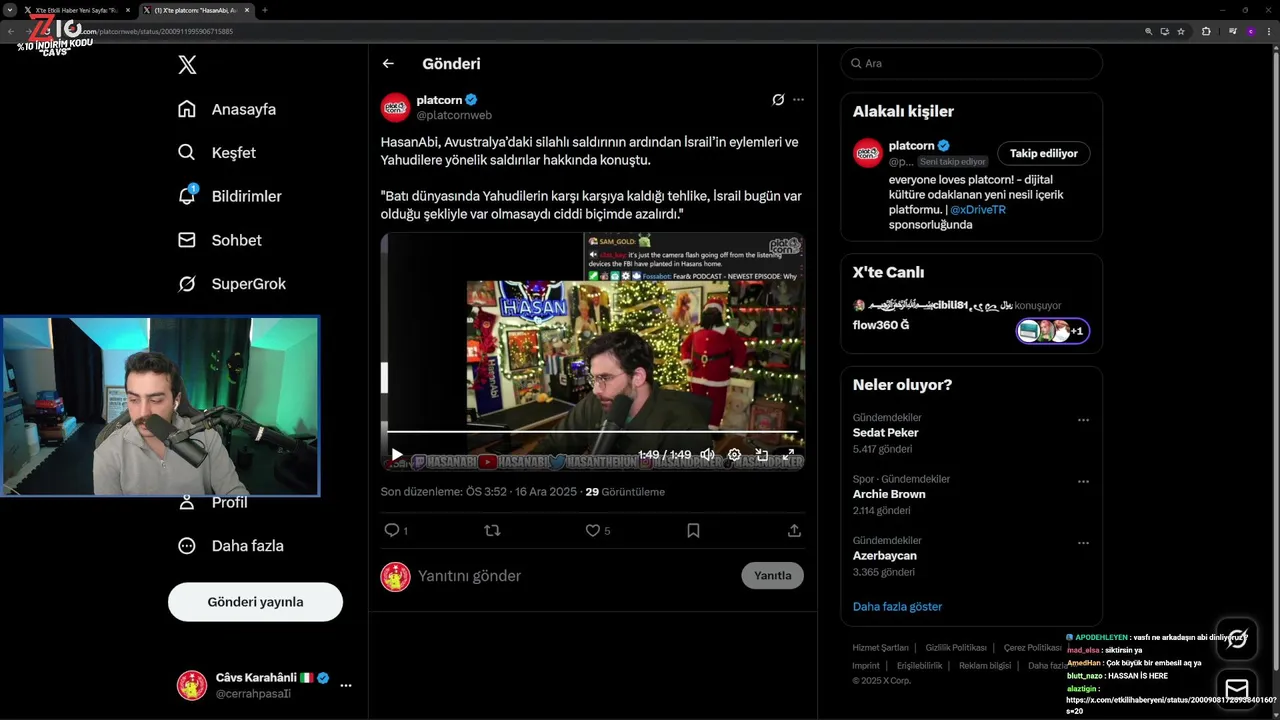
Task: Open the flow360 live space listeners
Action: [x=1052, y=331]
